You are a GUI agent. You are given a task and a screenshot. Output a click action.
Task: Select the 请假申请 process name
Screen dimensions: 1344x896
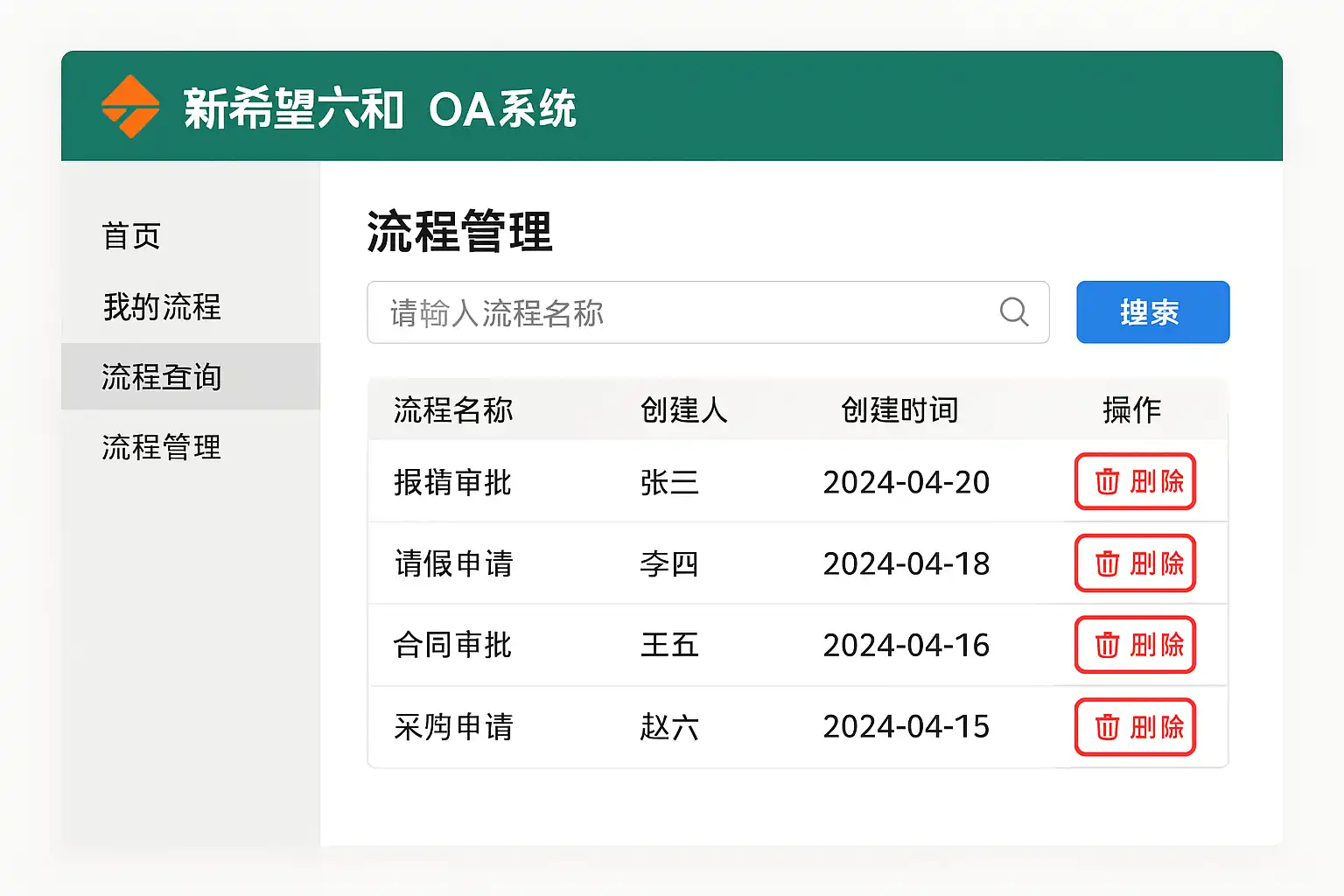[453, 563]
